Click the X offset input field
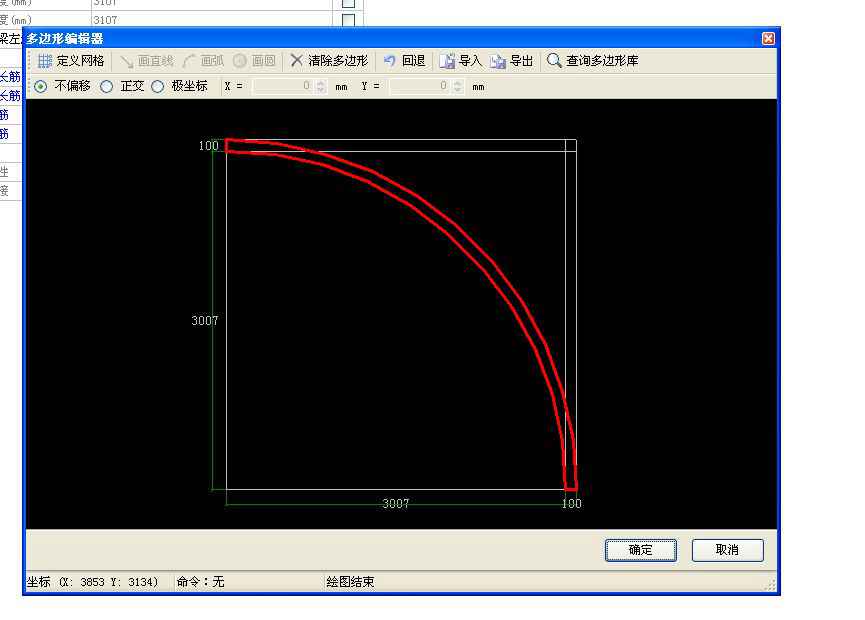The height and width of the screenshot is (620, 865). pyautogui.click(x=284, y=87)
